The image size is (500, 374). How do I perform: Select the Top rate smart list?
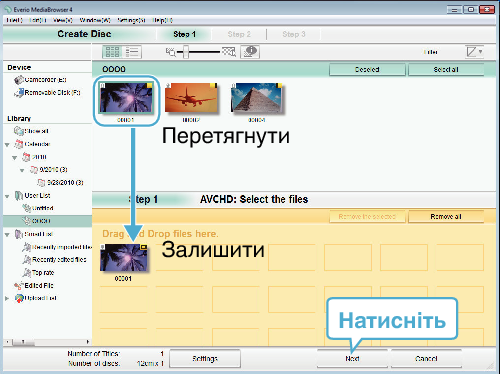tap(38, 273)
